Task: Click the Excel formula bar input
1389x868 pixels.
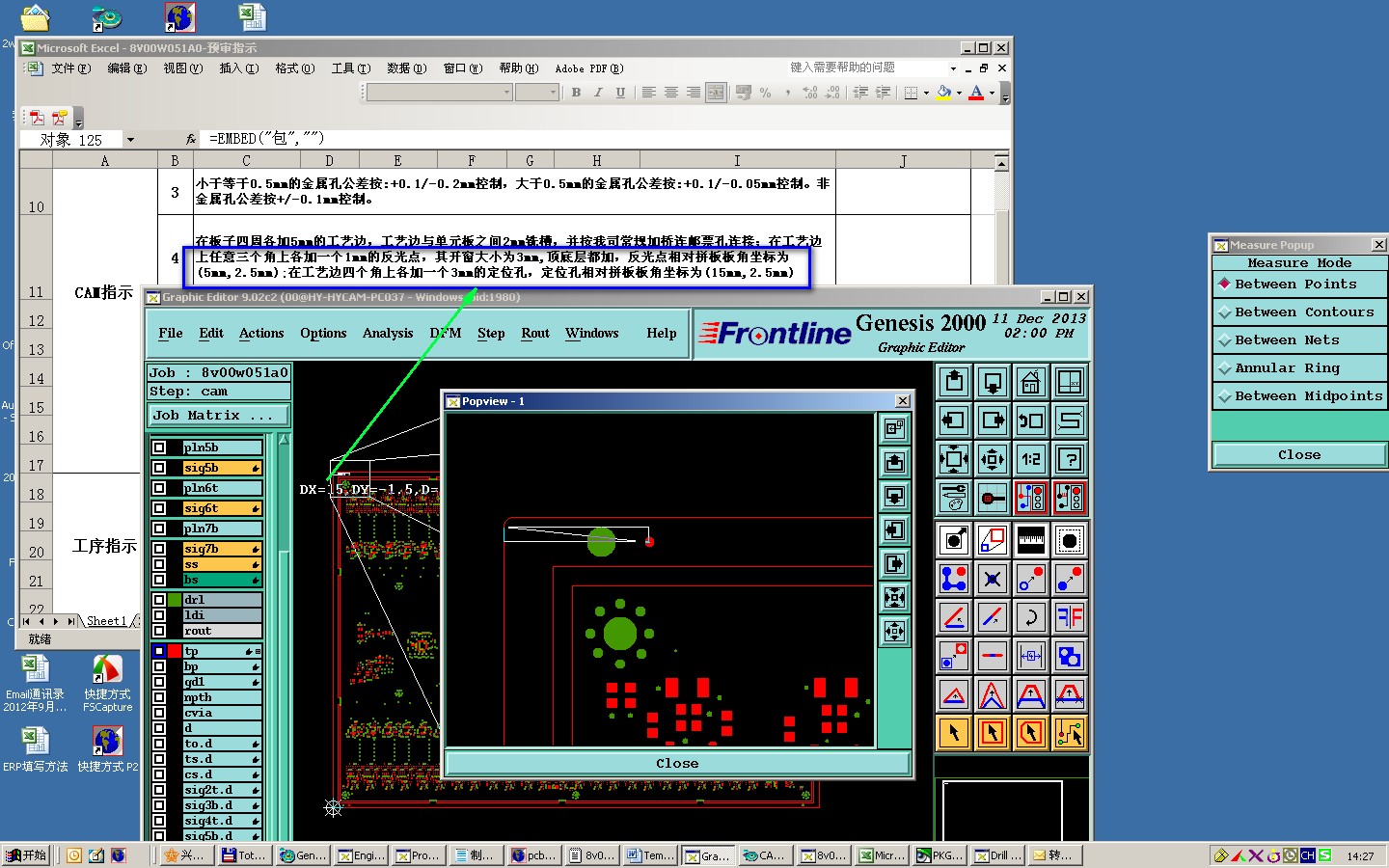Action: click(603, 140)
